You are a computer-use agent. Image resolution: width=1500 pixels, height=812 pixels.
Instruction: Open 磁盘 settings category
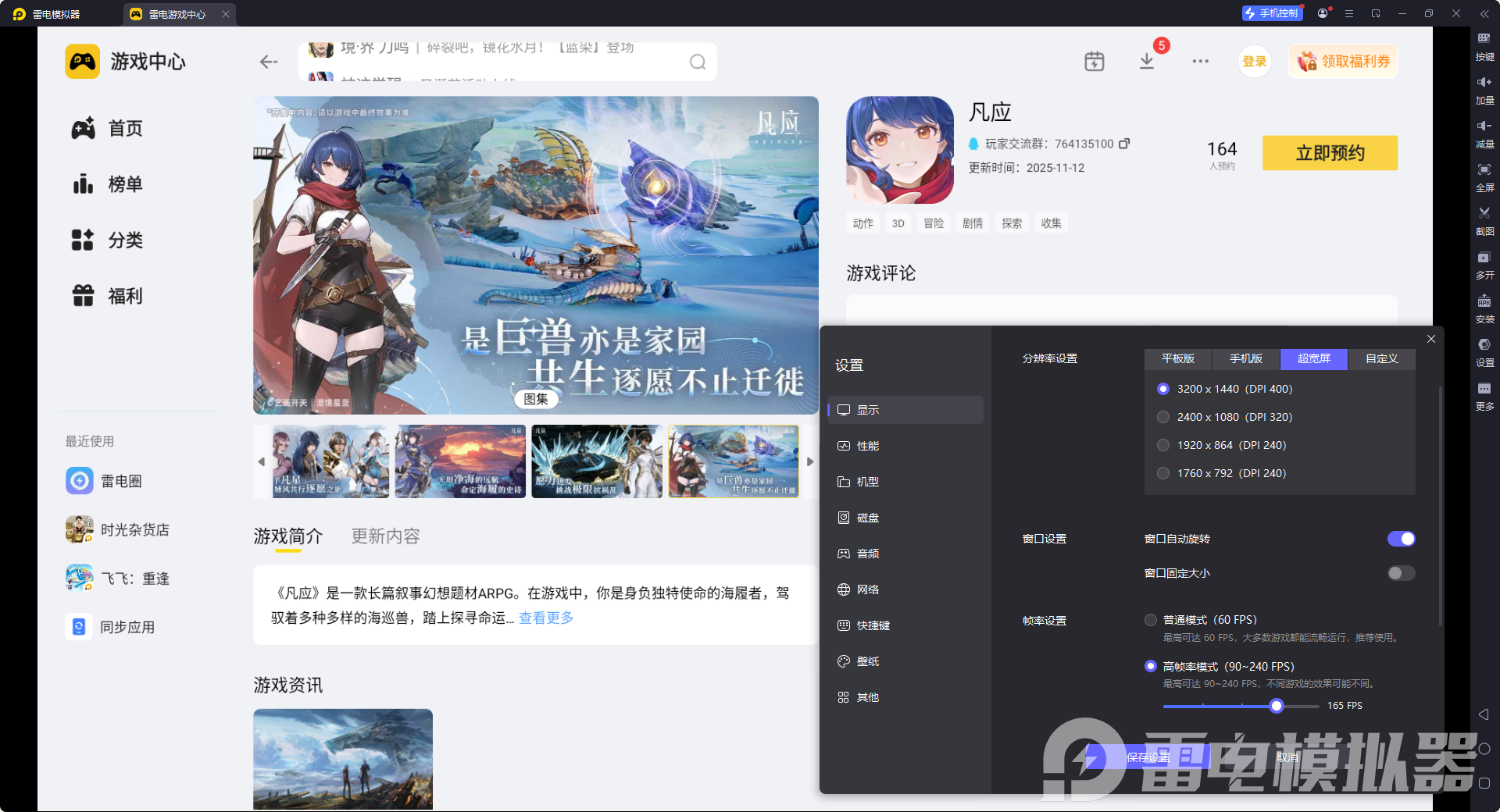pyautogui.click(x=905, y=518)
